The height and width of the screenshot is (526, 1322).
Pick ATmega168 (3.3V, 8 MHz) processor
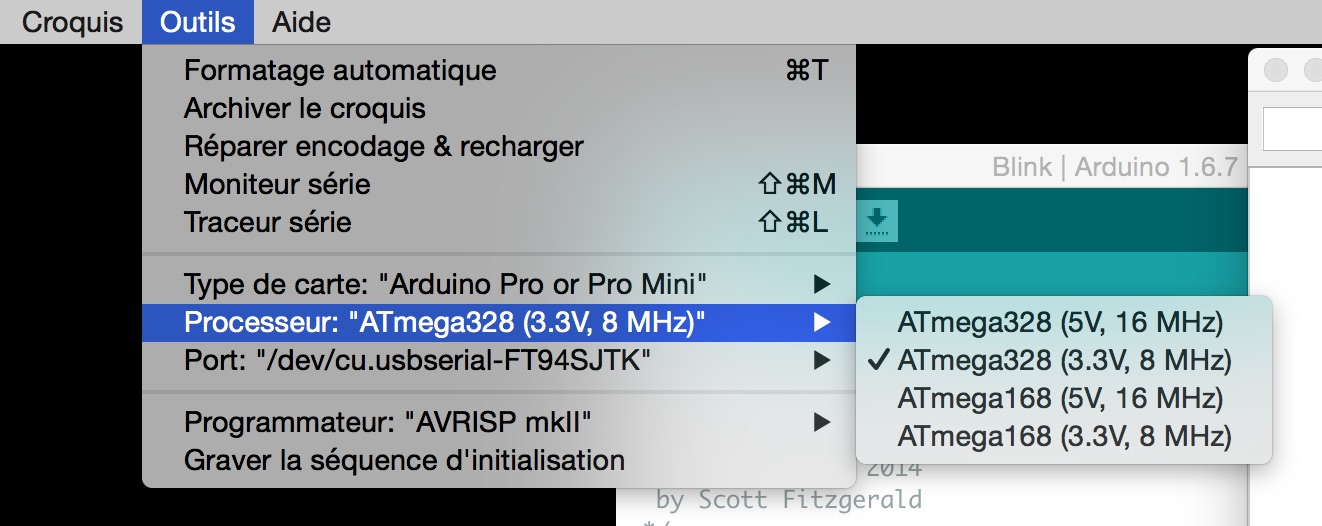pyautogui.click(x=1064, y=437)
